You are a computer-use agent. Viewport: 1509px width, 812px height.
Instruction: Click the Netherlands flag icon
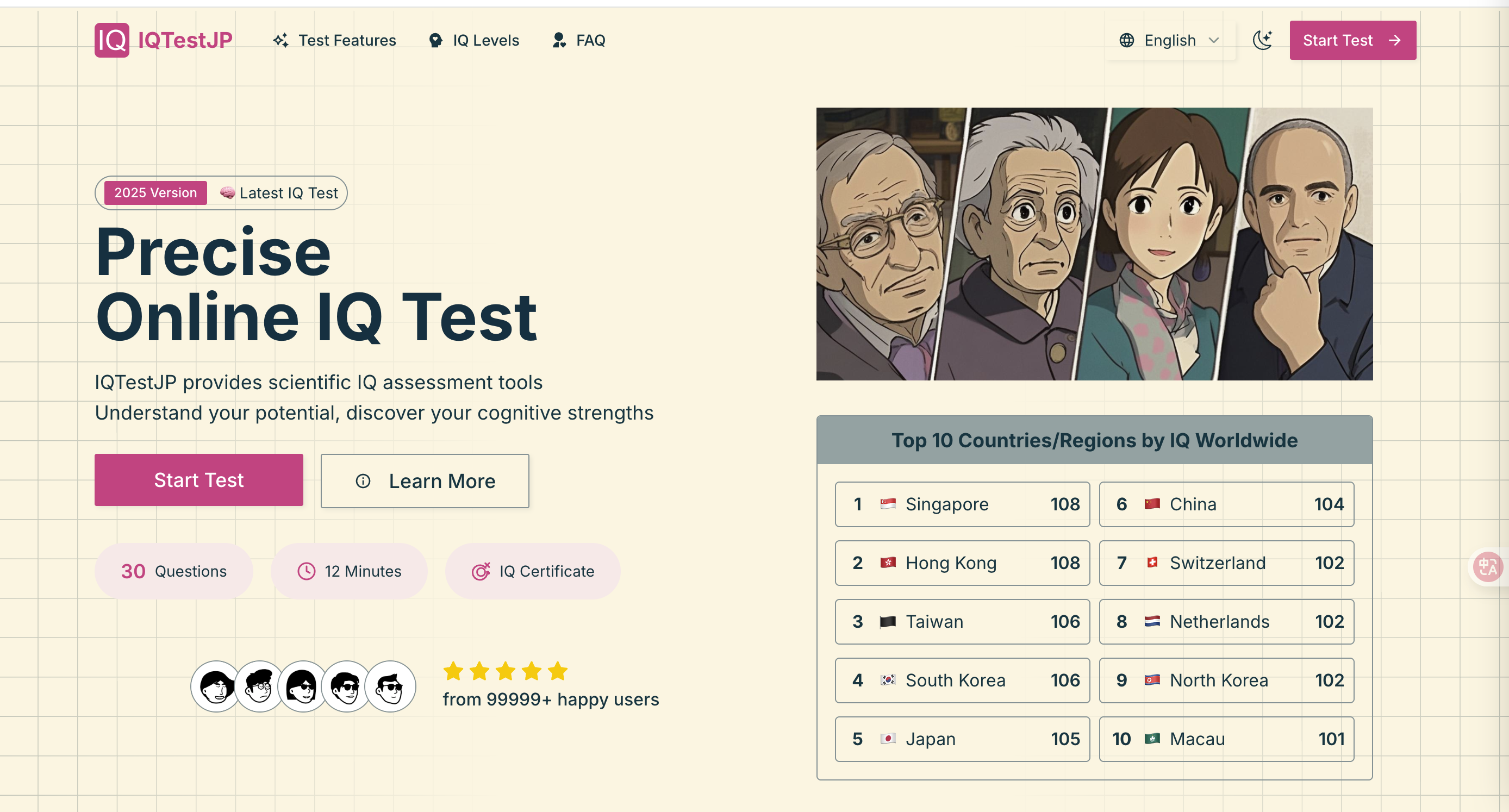pos(1152,621)
